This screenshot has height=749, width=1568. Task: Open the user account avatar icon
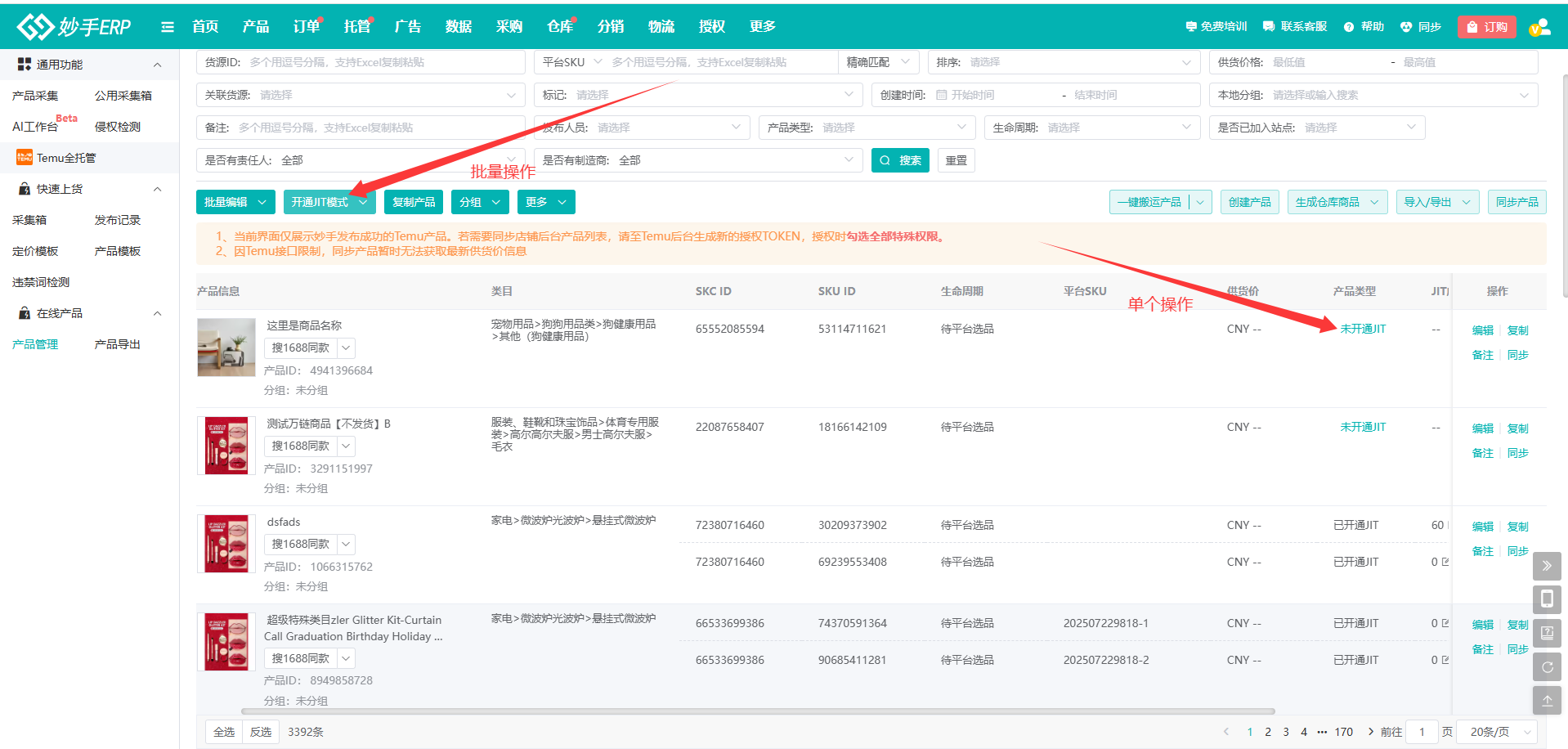[1539, 27]
